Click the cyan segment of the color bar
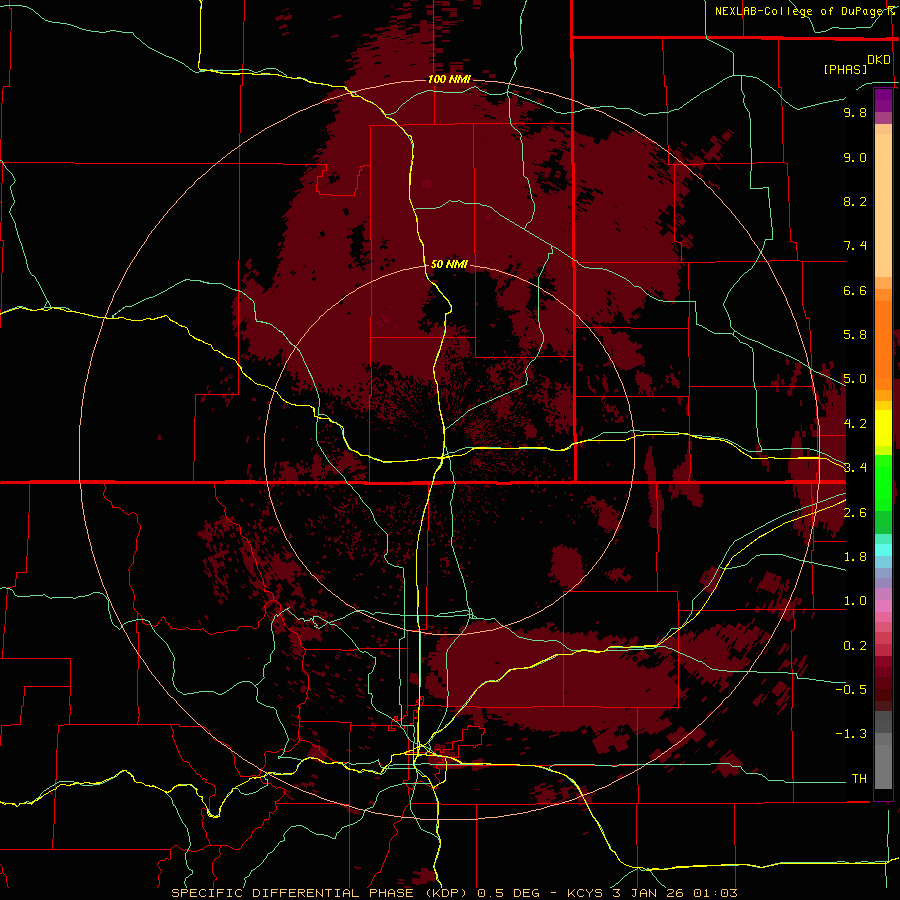The height and width of the screenshot is (900, 900). click(x=883, y=550)
